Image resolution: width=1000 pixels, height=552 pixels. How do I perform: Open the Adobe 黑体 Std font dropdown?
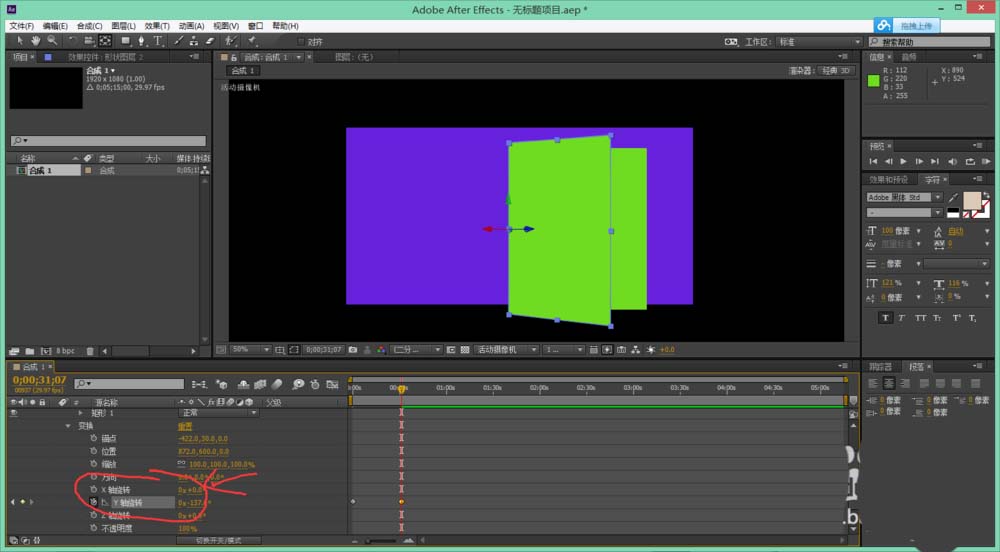(x=903, y=198)
